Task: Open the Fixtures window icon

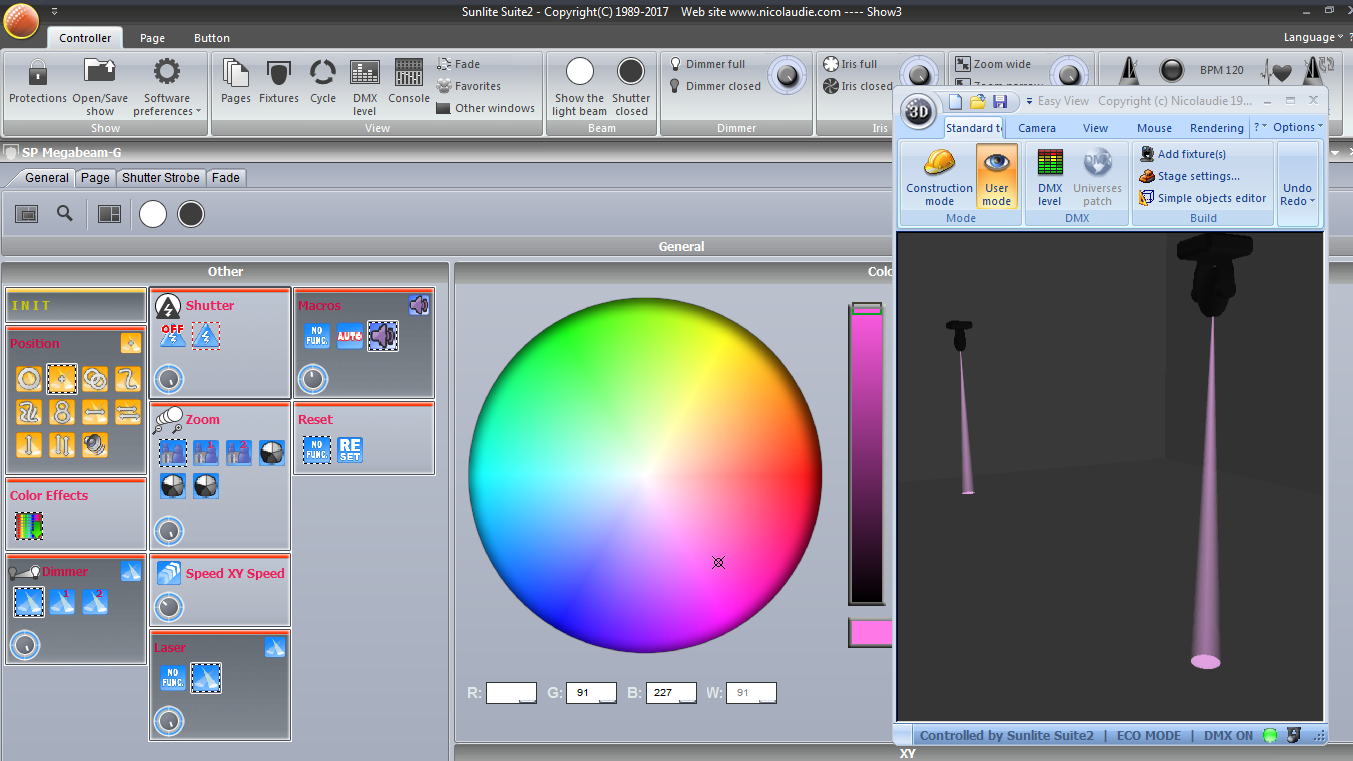Action: click(x=279, y=74)
